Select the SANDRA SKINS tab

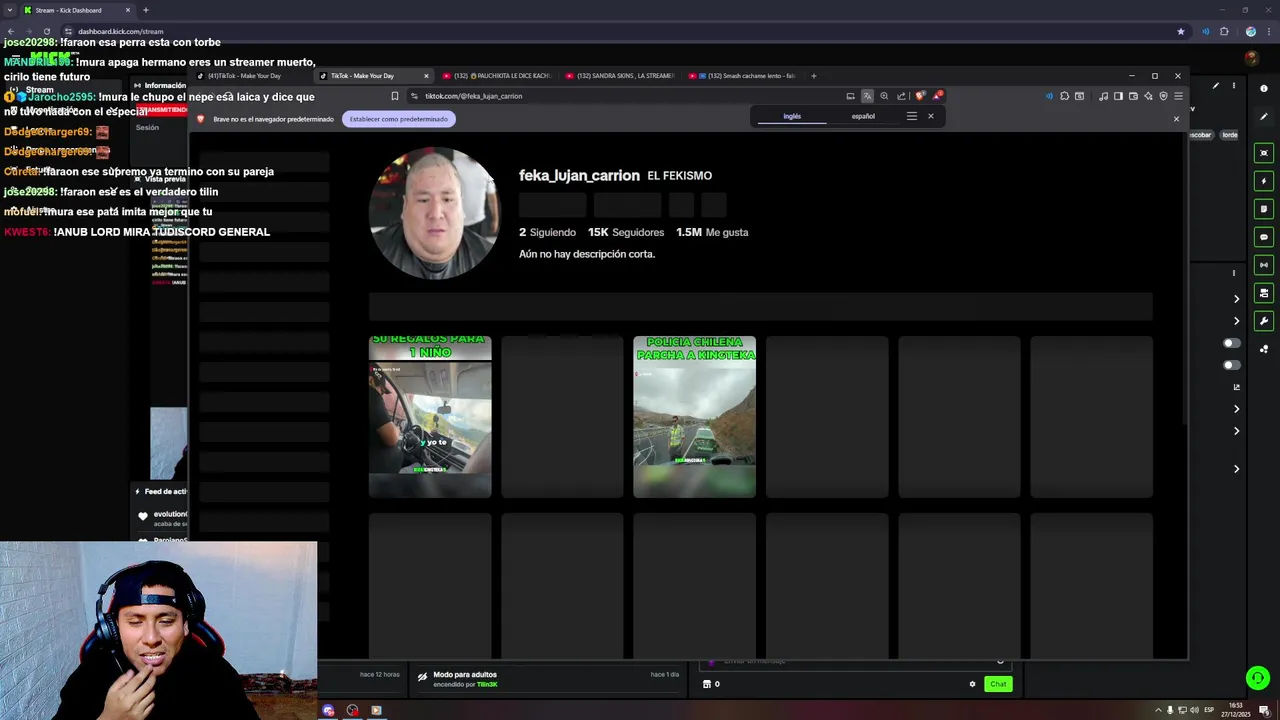pos(618,76)
